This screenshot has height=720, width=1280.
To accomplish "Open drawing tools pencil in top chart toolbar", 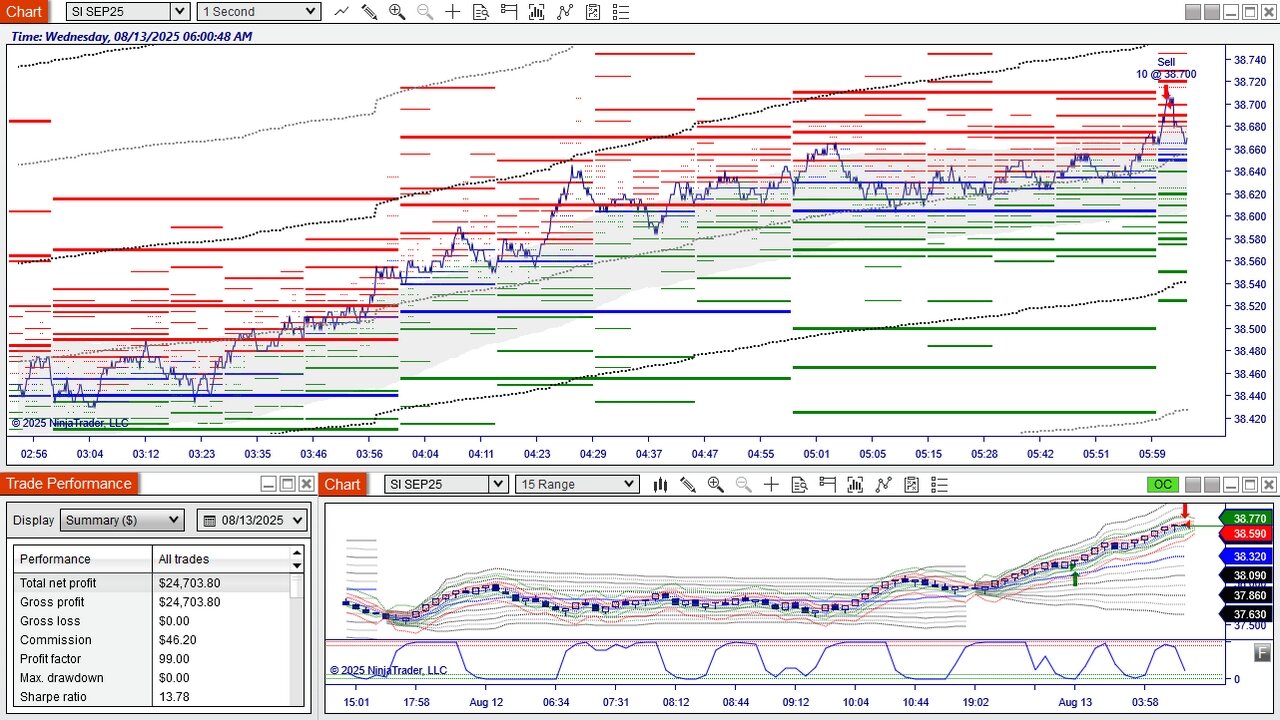I will point(369,12).
